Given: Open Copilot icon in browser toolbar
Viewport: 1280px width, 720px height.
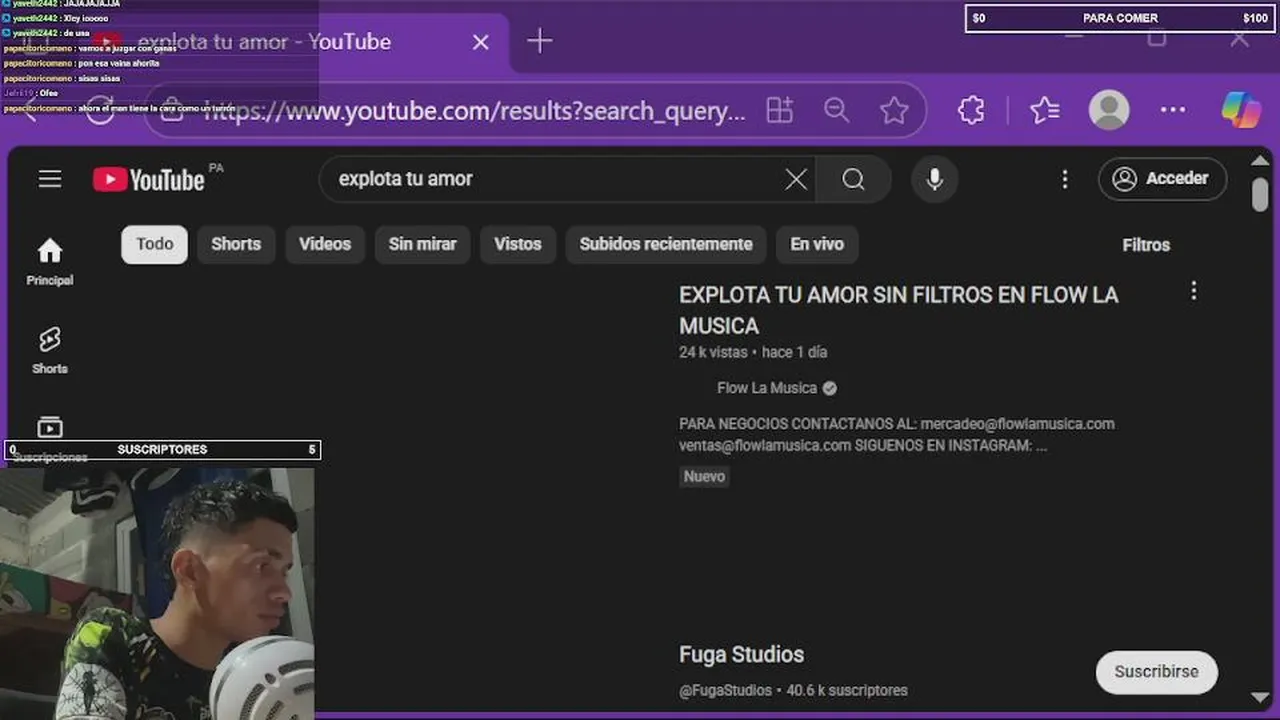Looking at the screenshot, I should [x=1241, y=110].
